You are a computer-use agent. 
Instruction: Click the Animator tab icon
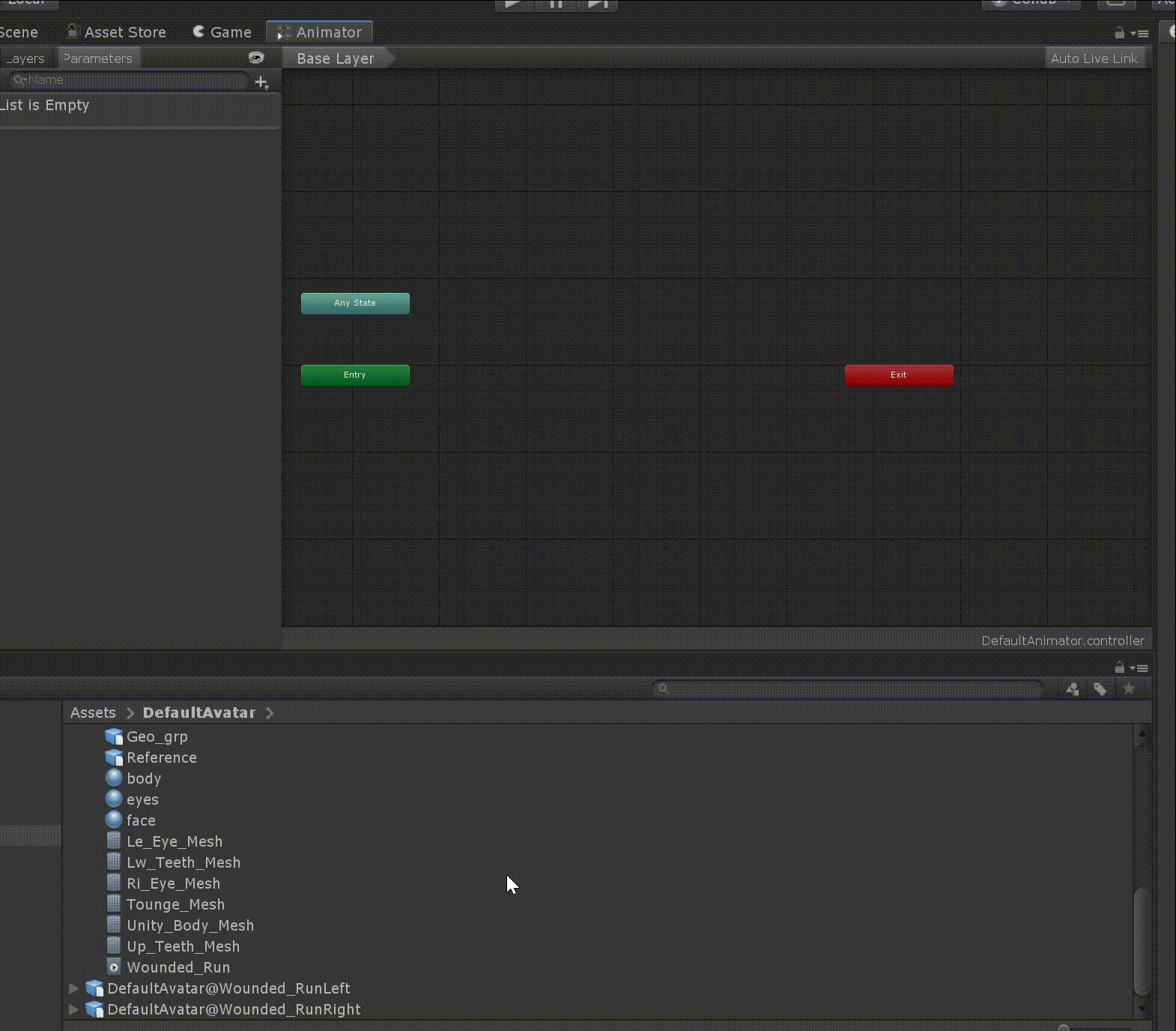(x=283, y=33)
